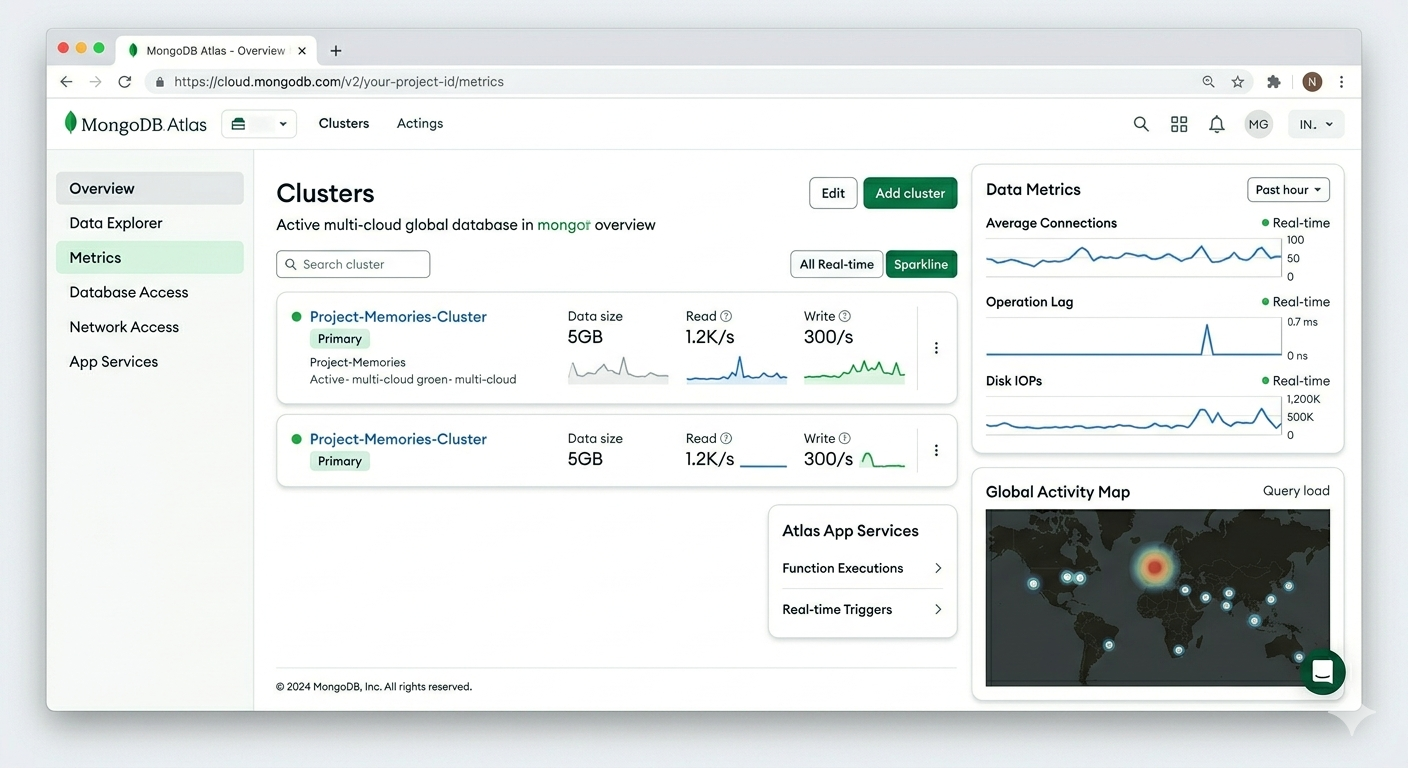Close the MongoDB Atlas browser tab
This screenshot has width=1408, height=768.
coord(302,50)
